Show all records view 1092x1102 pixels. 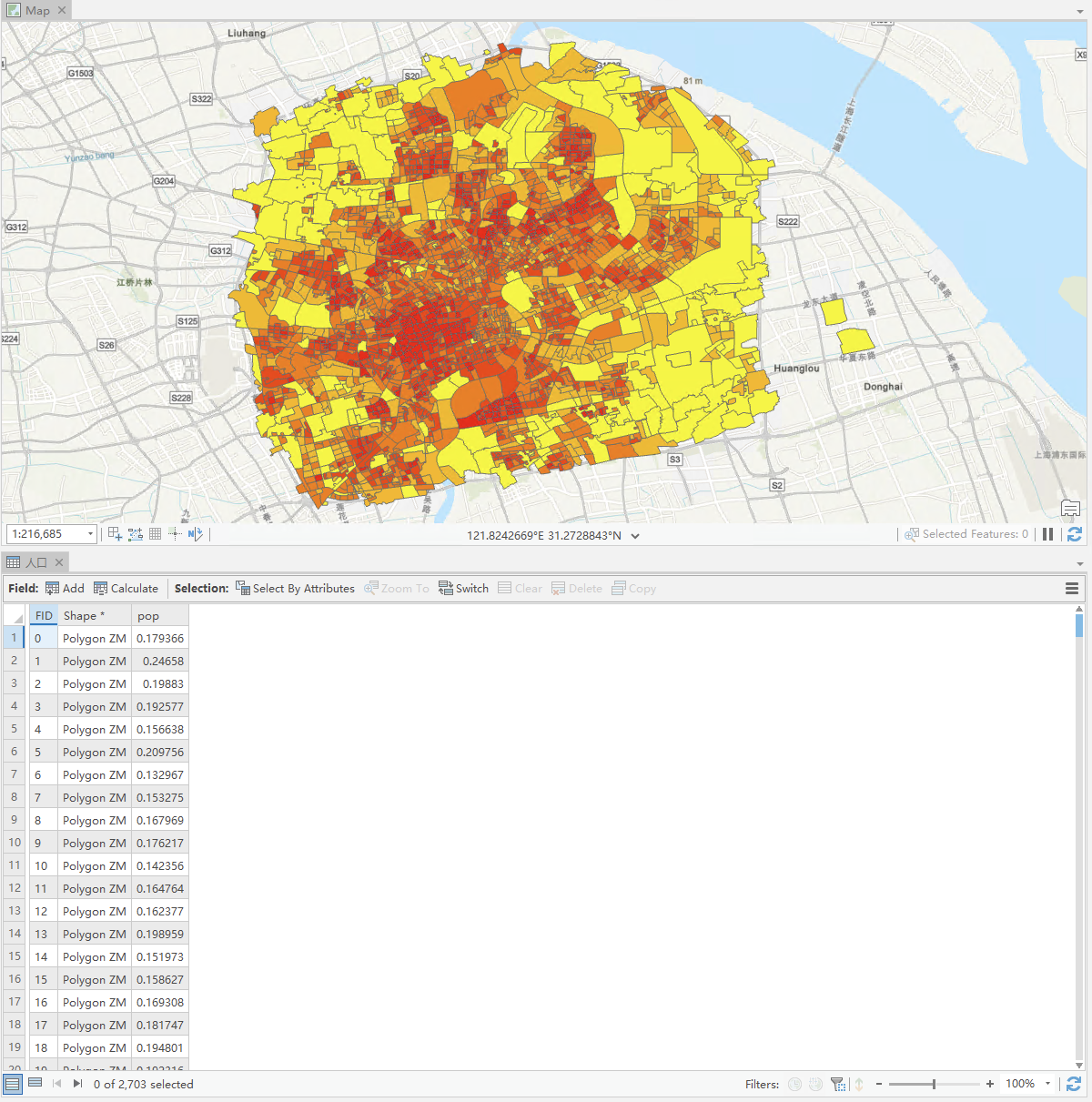coord(13,1083)
